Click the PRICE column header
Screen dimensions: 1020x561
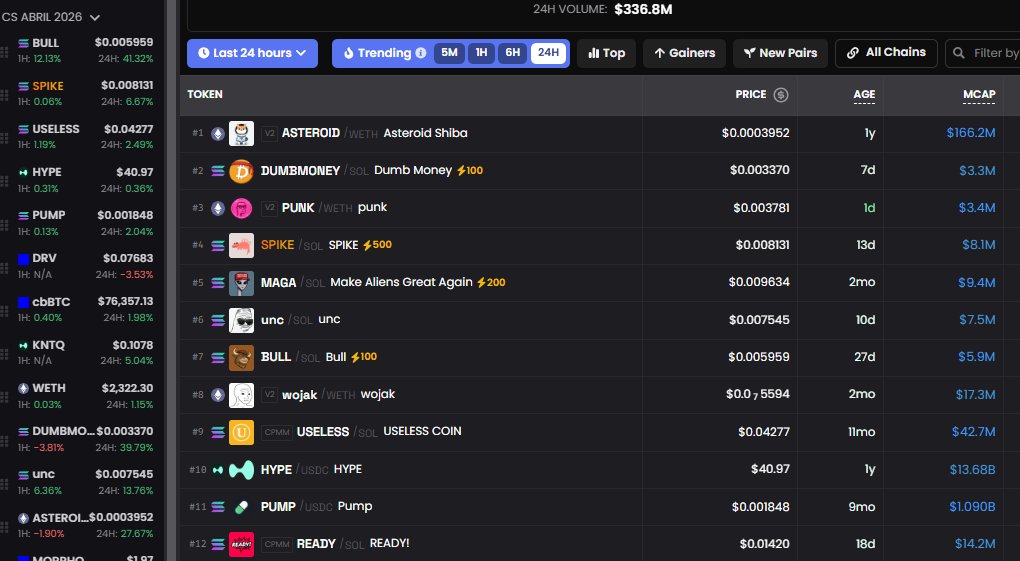[x=751, y=94]
